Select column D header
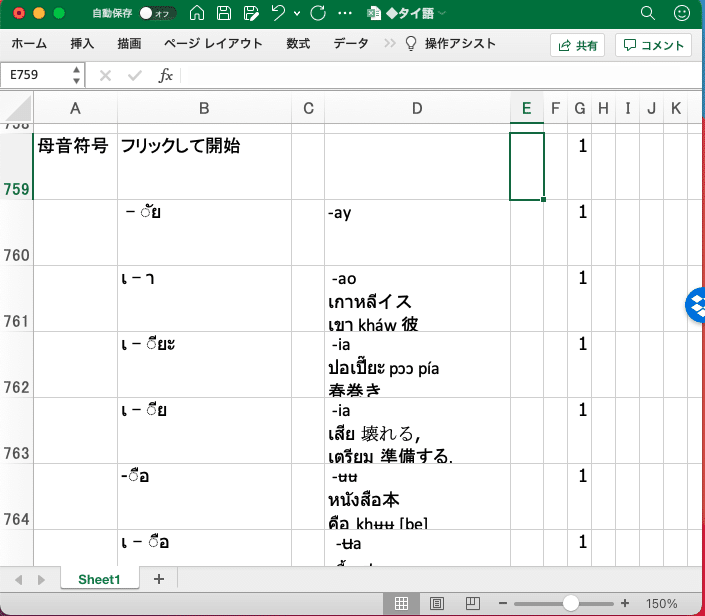Image resolution: width=705 pixels, height=616 pixels. pyautogui.click(x=417, y=108)
